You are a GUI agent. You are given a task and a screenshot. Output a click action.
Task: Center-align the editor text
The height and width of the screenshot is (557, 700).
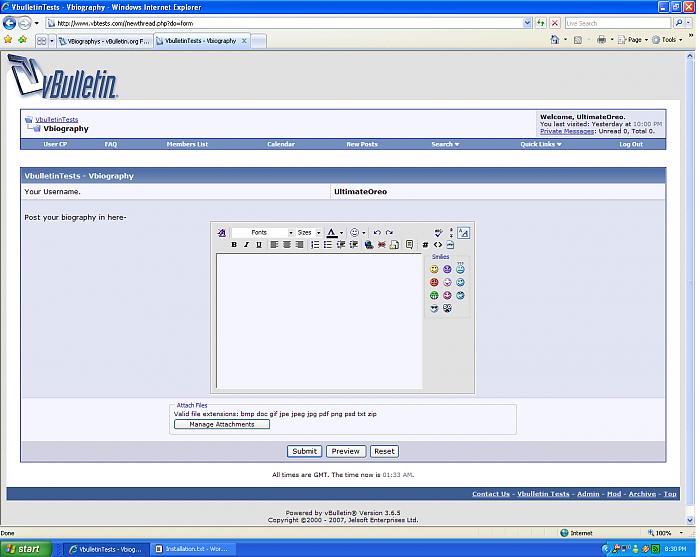287,245
